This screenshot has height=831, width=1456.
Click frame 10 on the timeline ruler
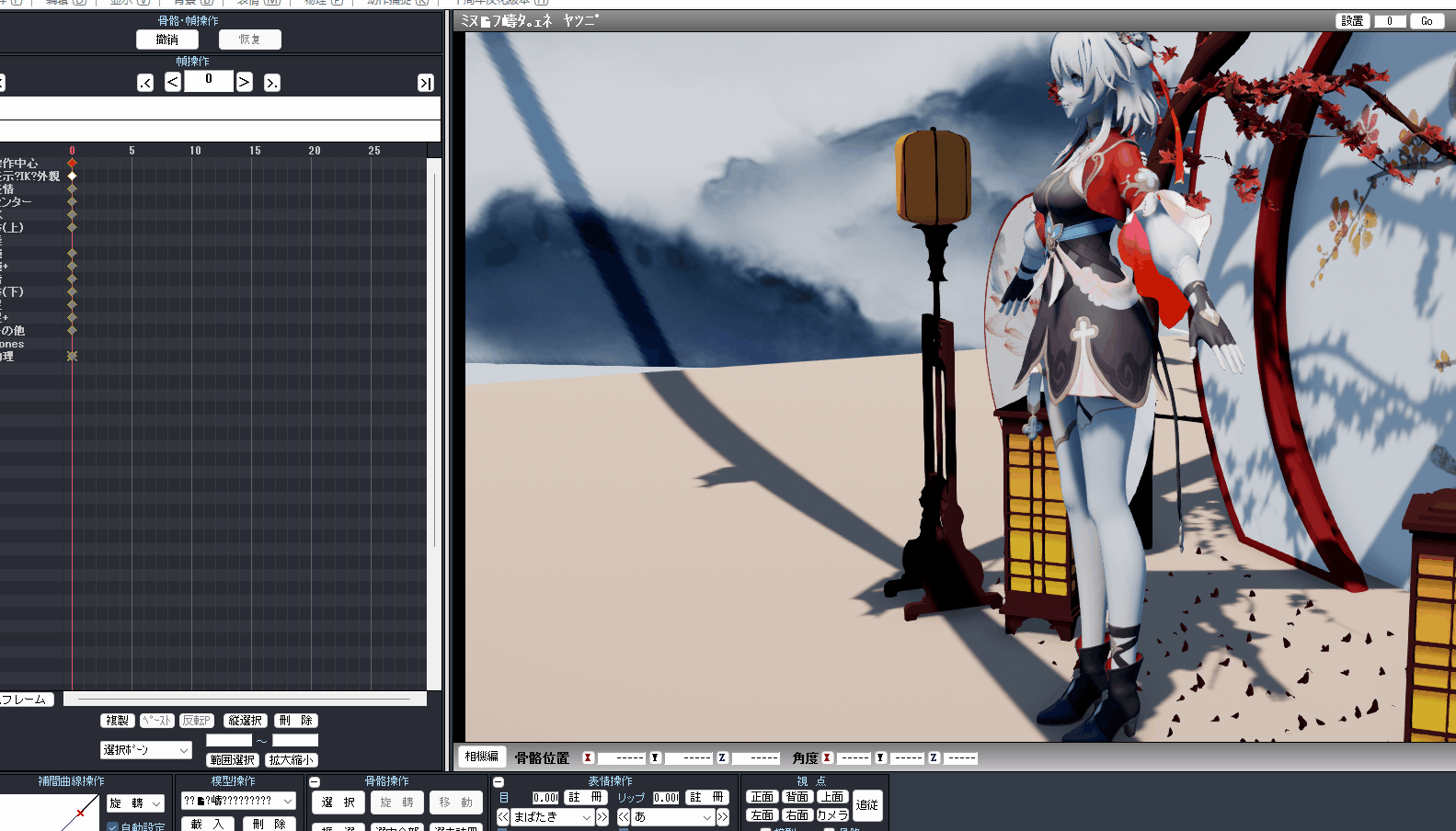pos(195,150)
